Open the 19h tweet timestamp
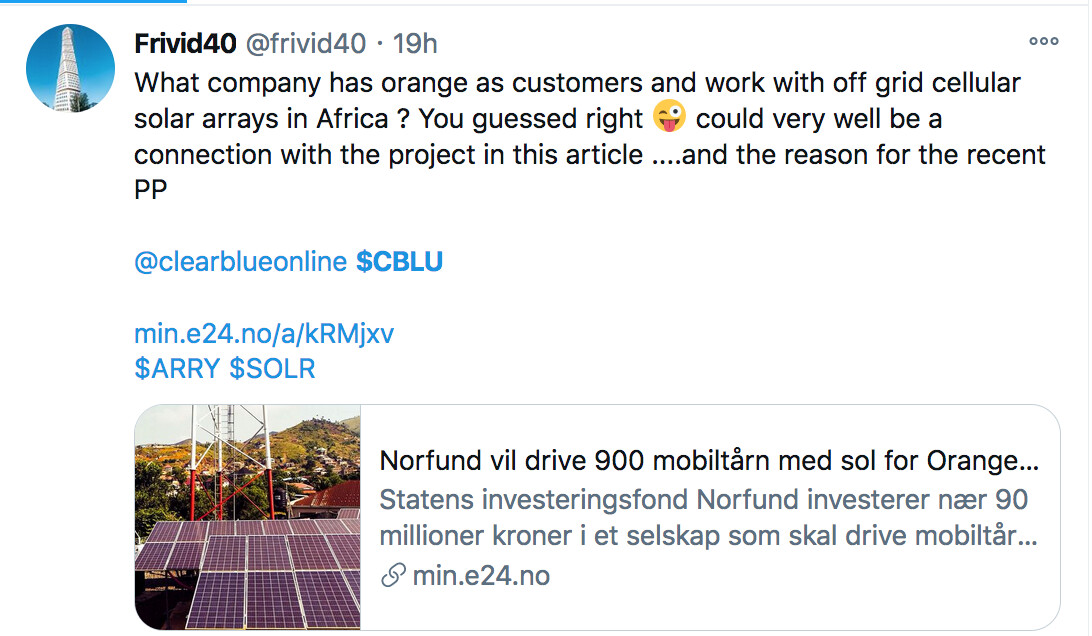 pyautogui.click(x=415, y=44)
